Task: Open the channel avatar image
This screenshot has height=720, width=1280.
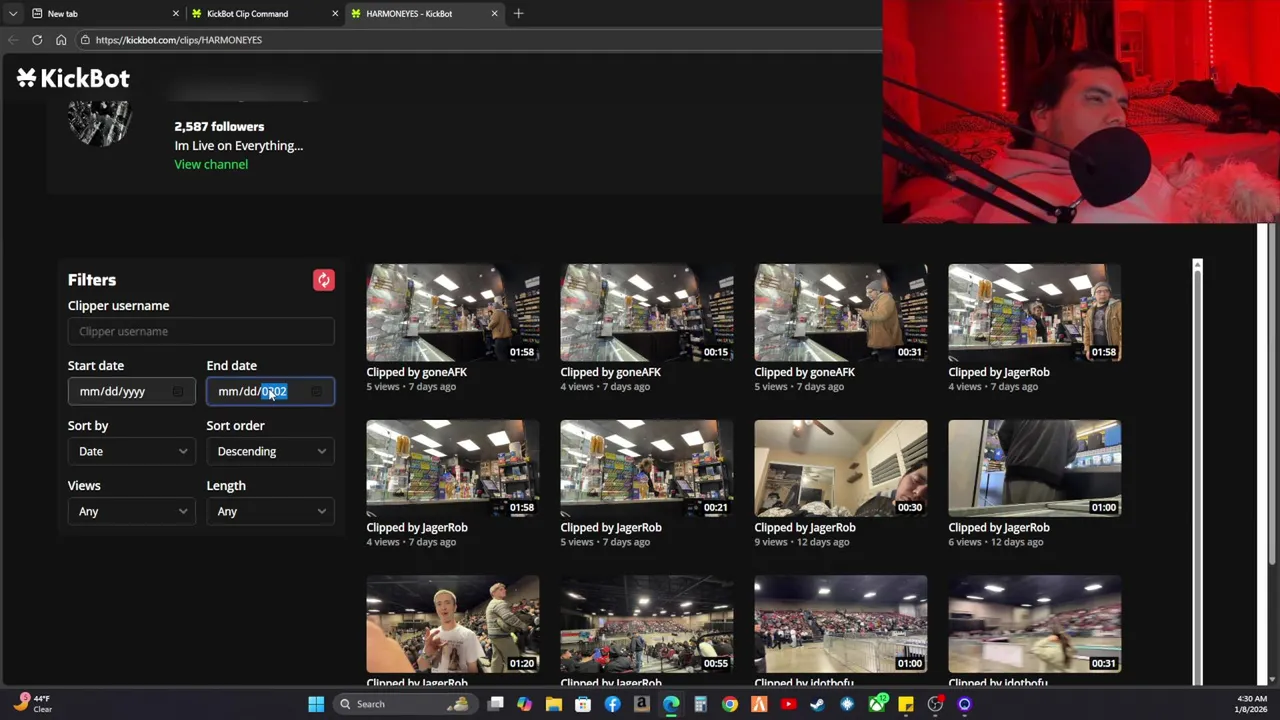Action: pyautogui.click(x=100, y=122)
